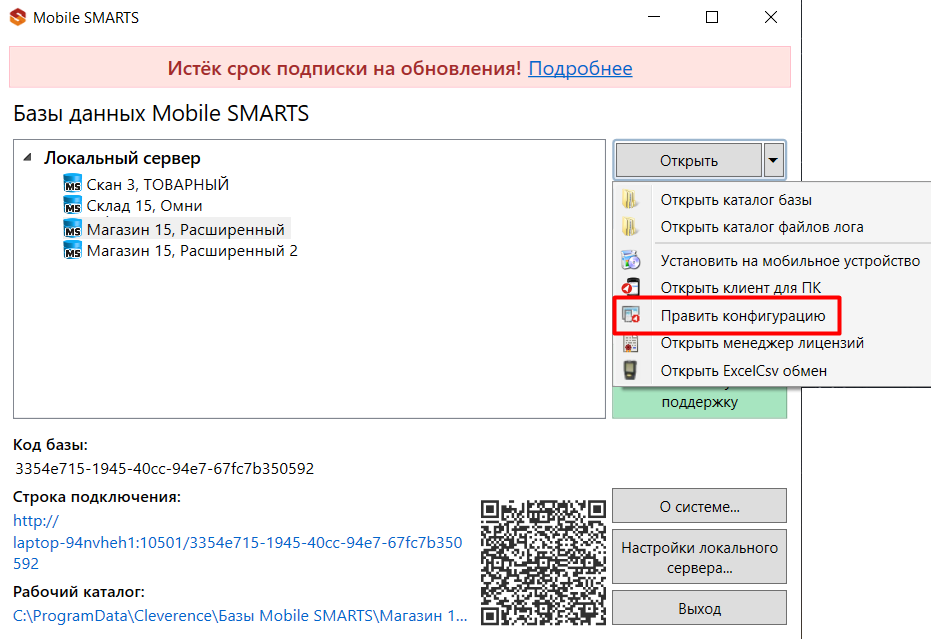Viewport: 931px width, 639px height.
Task: Click the О системе... button
Action: (699, 507)
